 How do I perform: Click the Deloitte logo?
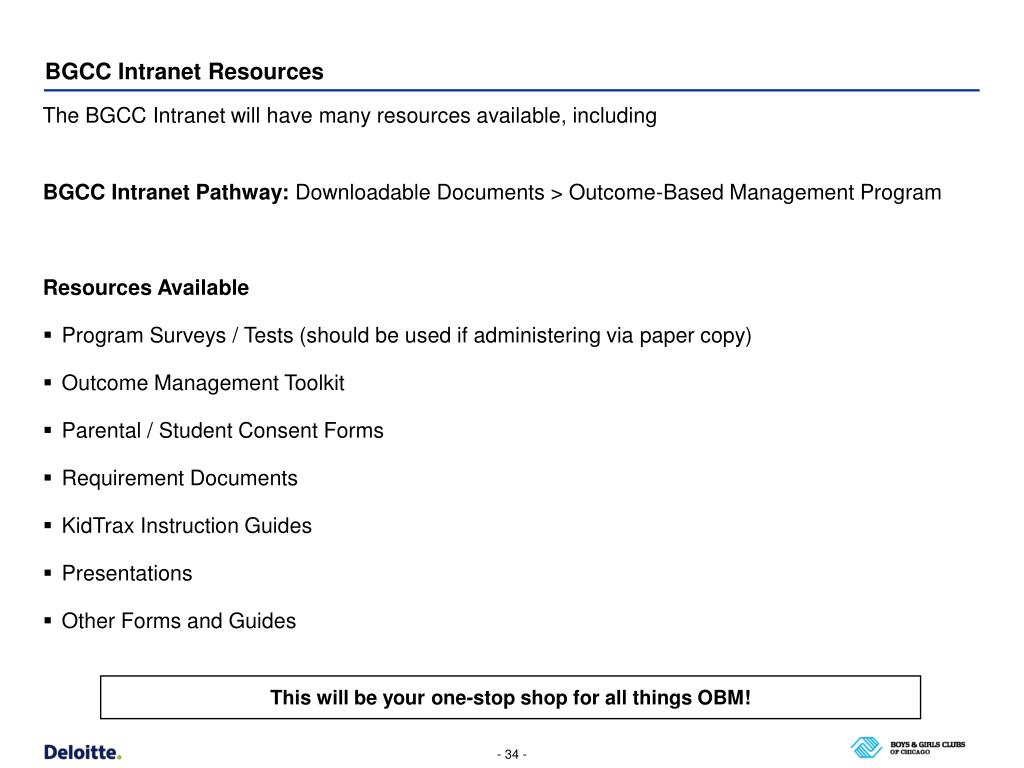tap(82, 752)
